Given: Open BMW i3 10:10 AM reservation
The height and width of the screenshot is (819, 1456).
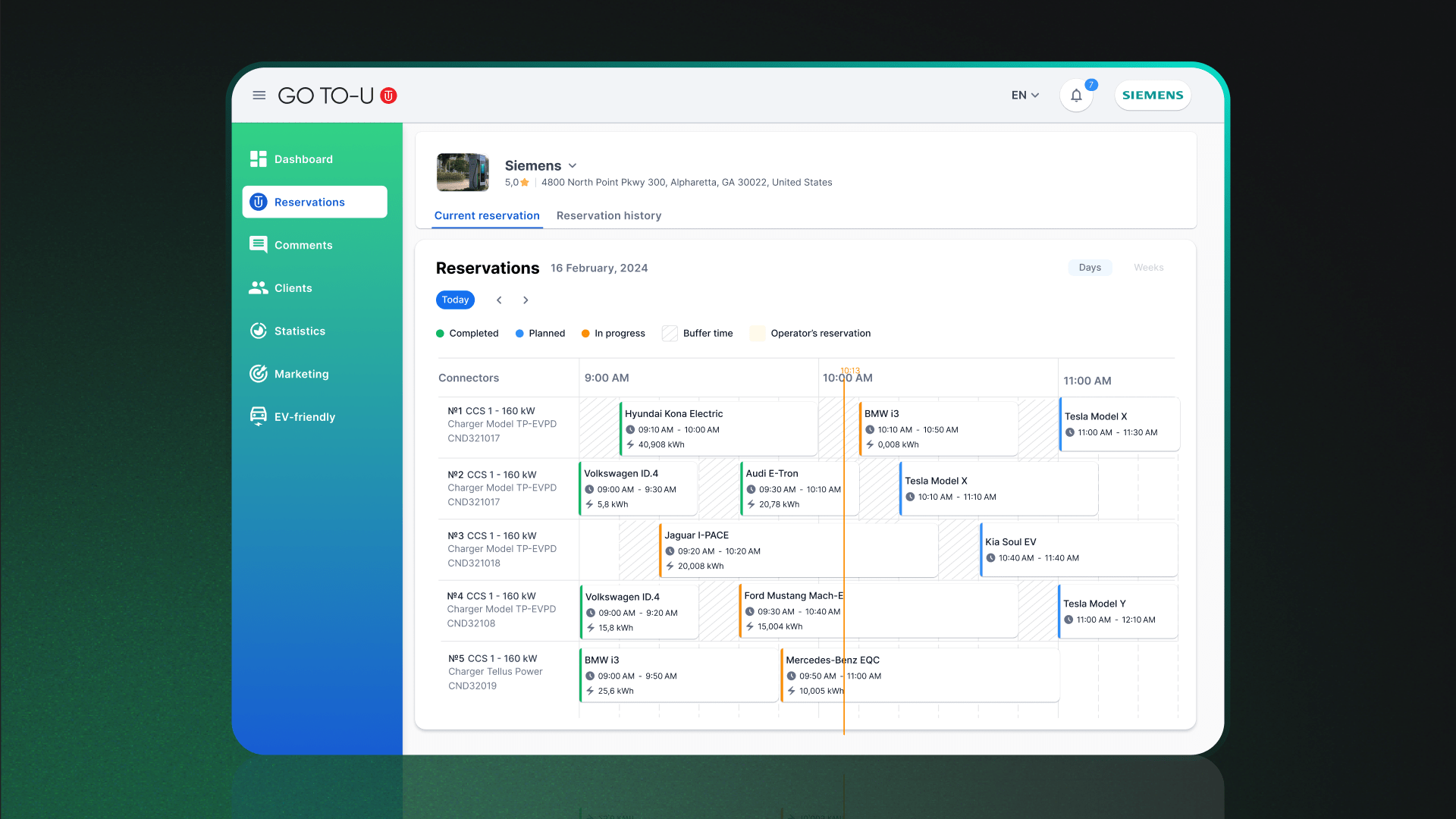Looking at the screenshot, I should tap(938, 428).
